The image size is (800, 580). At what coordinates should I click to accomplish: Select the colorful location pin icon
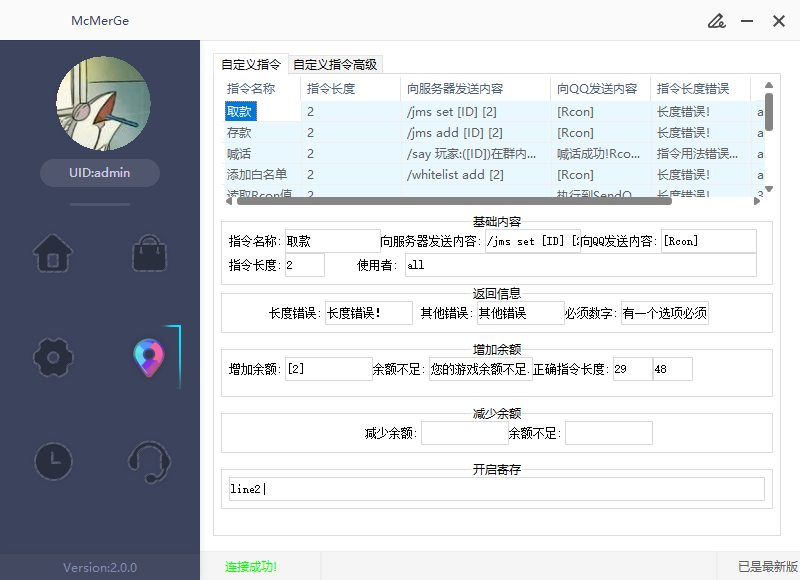[x=149, y=358]
